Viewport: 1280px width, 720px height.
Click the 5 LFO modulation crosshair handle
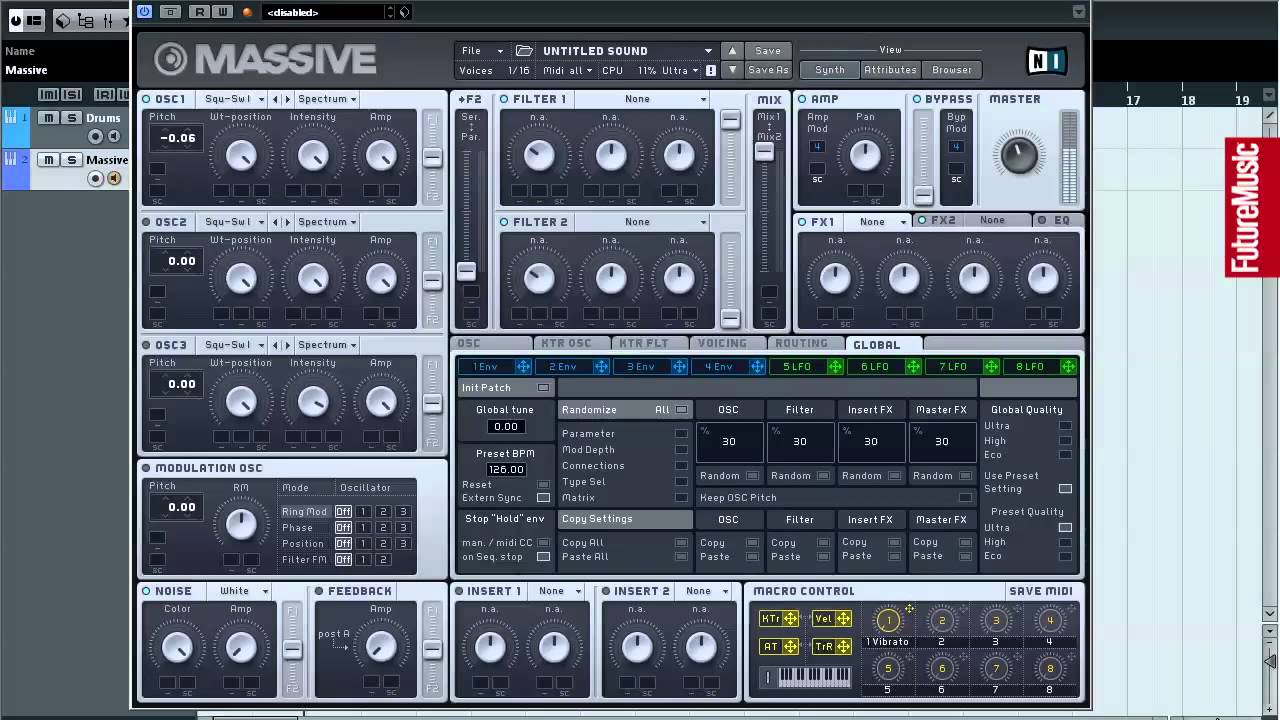click(835, 367)
